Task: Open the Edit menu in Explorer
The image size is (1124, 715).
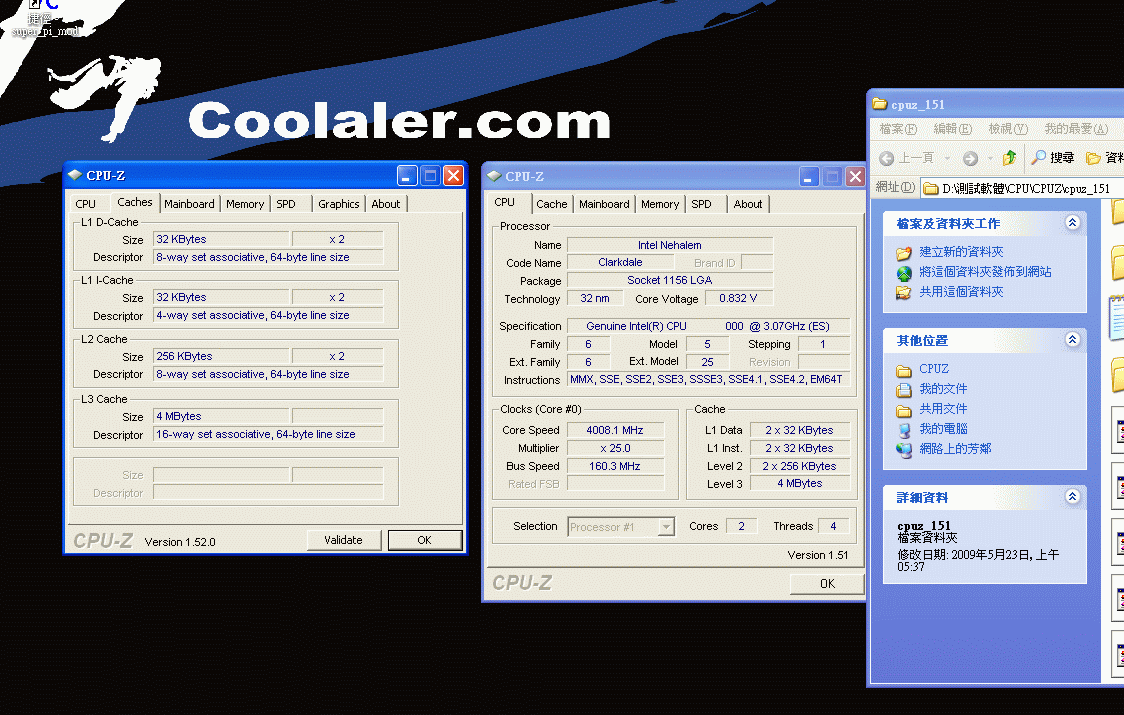Action: tap(951, 129)
